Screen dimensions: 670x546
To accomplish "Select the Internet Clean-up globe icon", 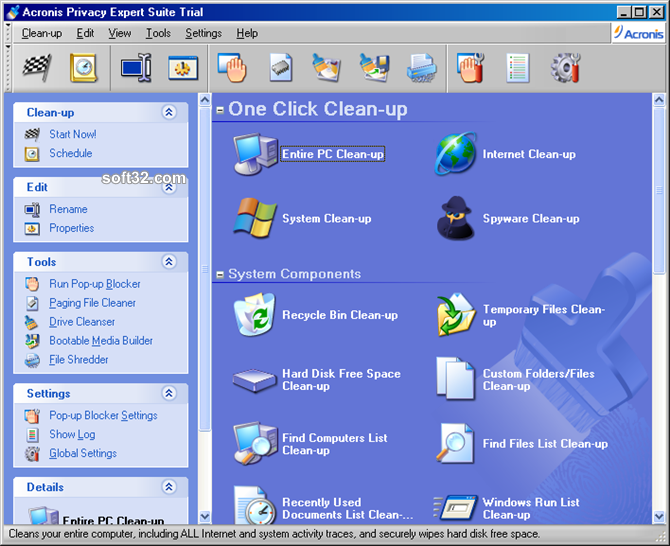I will pos(455,154).
